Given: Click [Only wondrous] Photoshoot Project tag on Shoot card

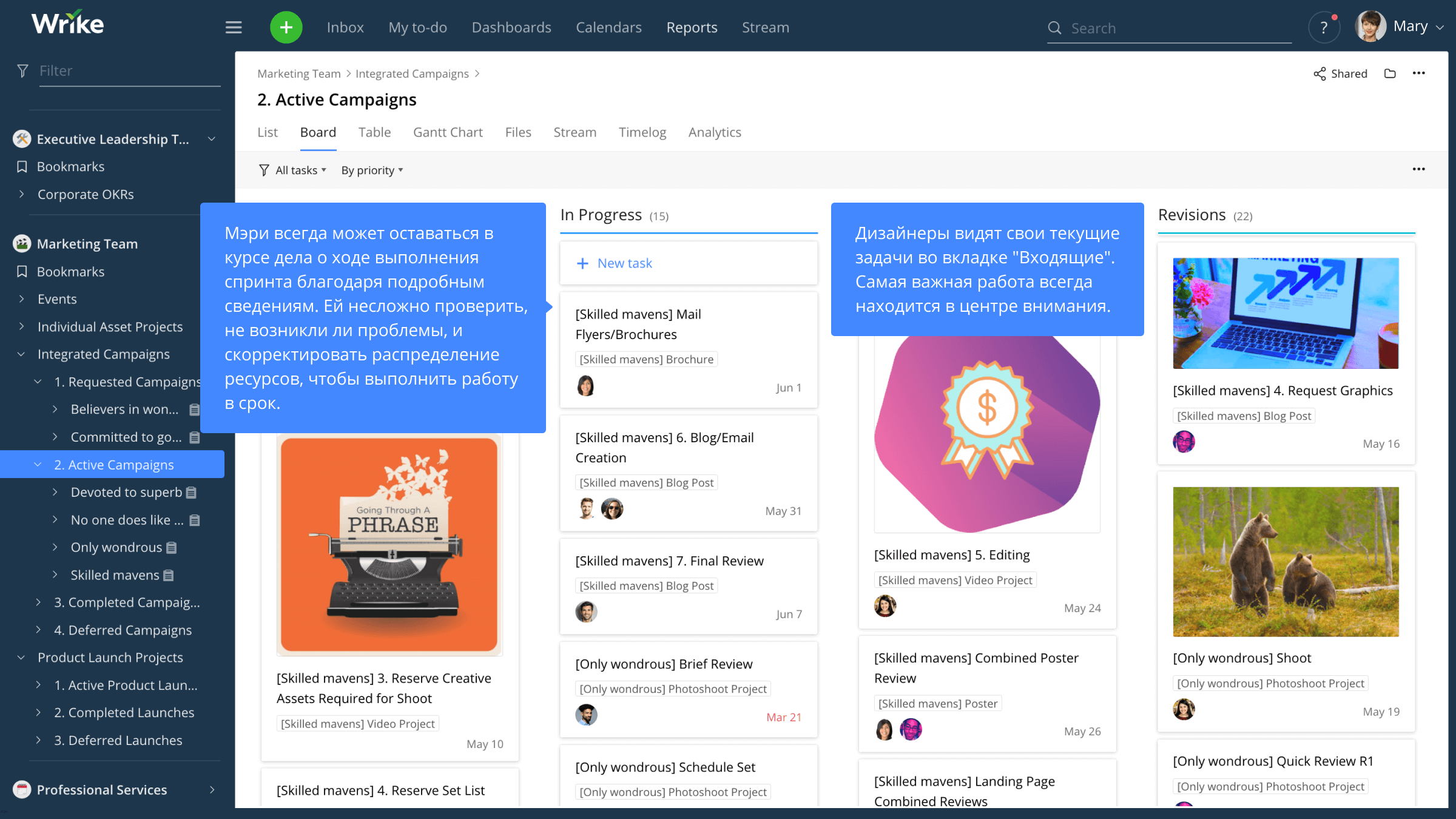Looking at the screenshot, I should pos(1270,683).
